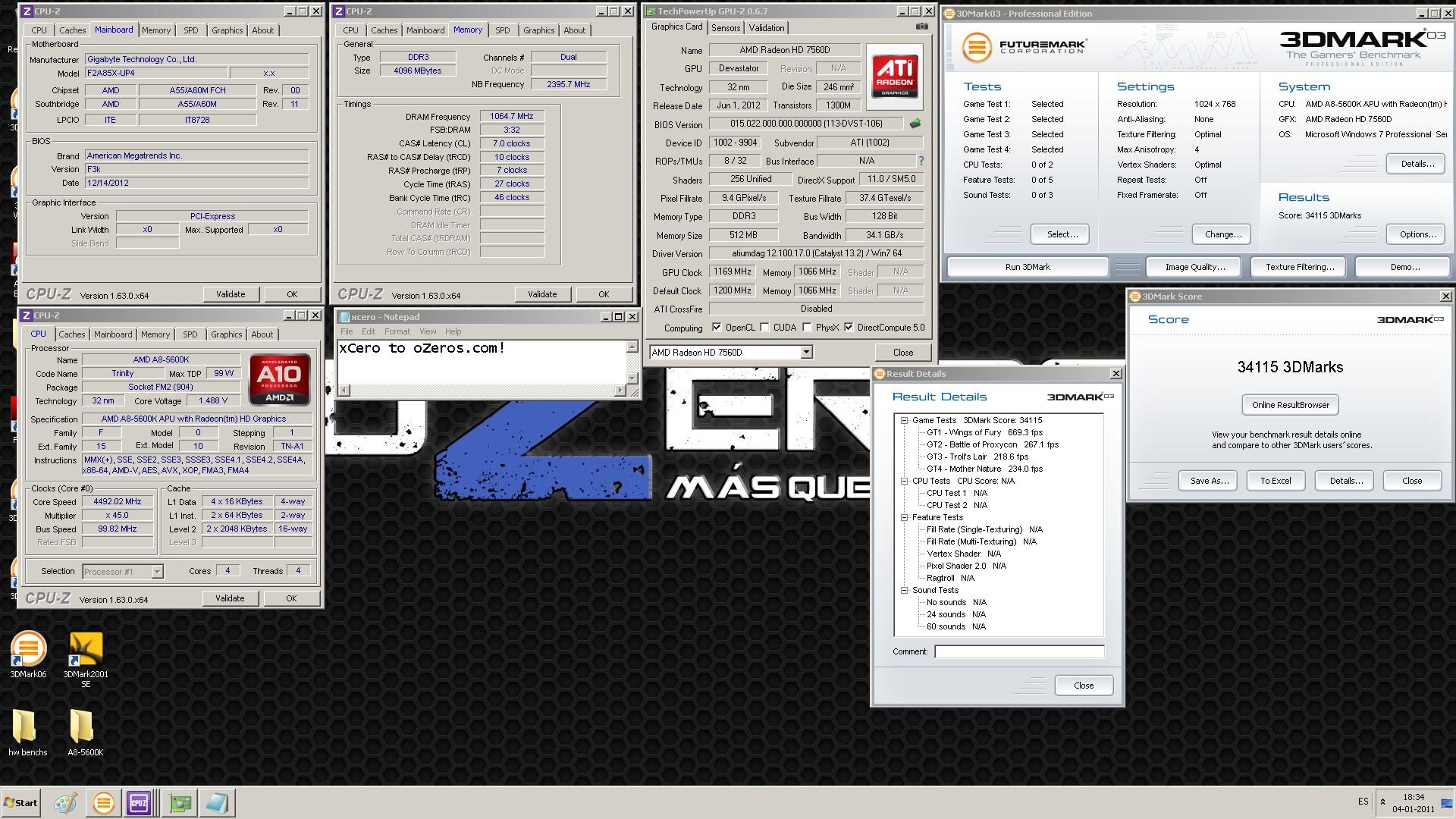The height and width of the screenshot is (819, 1456).
Task: Open SPD tab in Memory CPU-Z window
Action: pyautogui.click(x=503, y=30)
